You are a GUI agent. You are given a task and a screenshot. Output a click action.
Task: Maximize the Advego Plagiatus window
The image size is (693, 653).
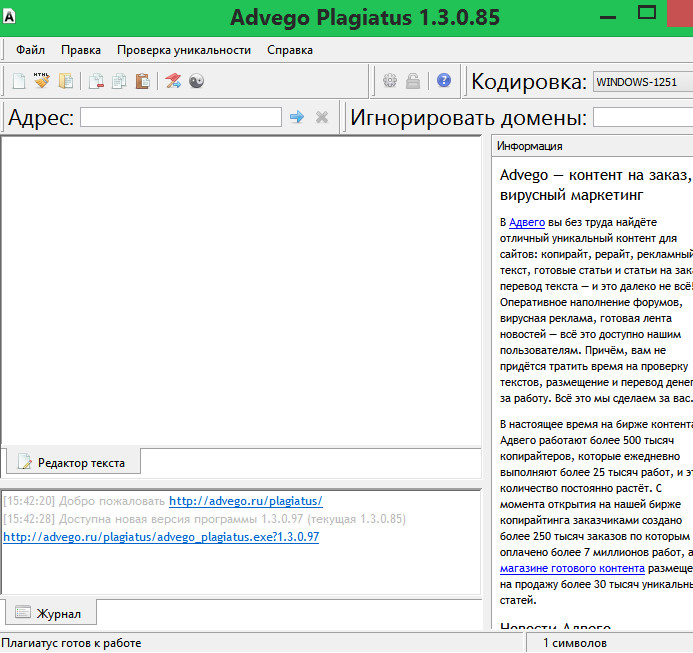click(x=647, y=12)
